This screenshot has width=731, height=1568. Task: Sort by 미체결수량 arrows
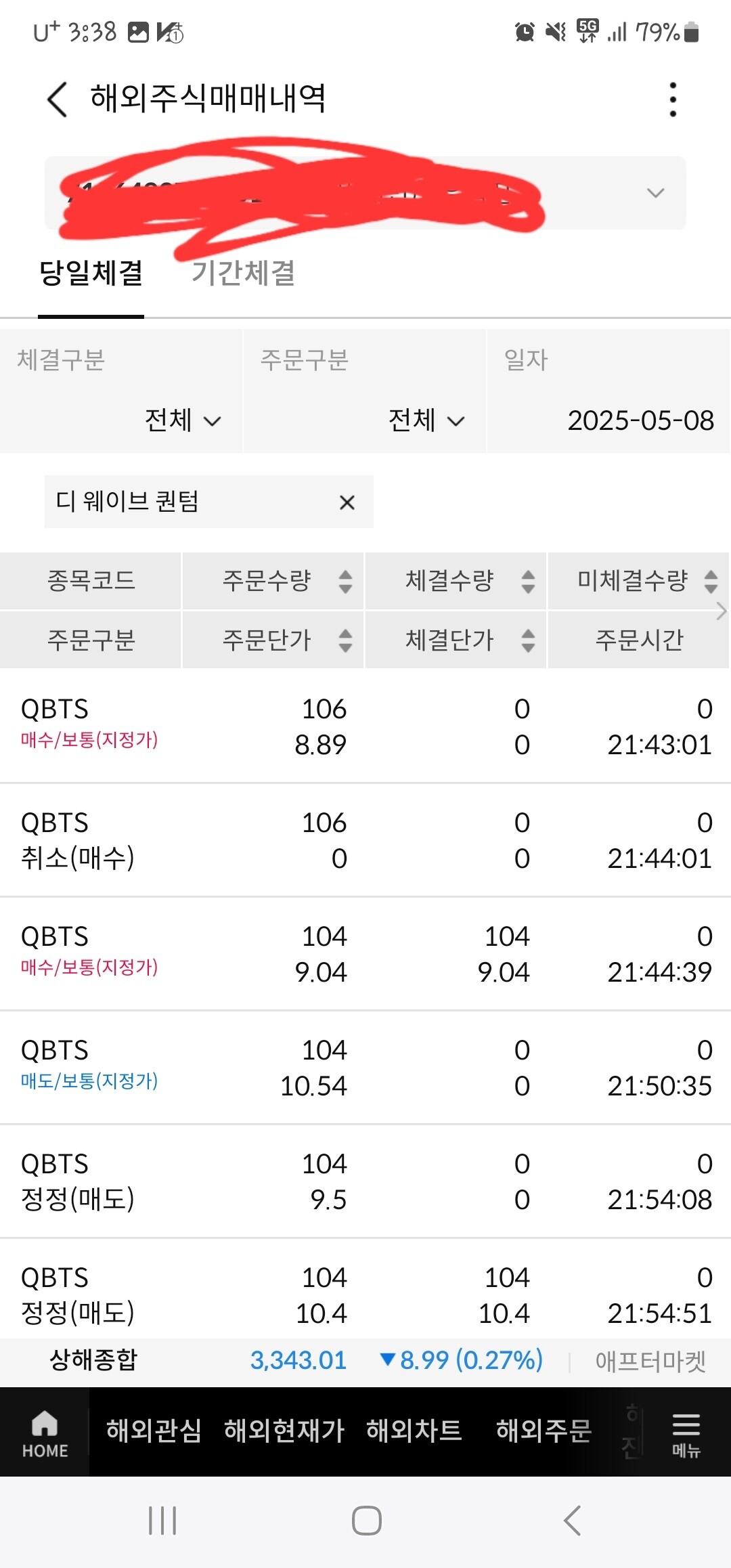710,581
